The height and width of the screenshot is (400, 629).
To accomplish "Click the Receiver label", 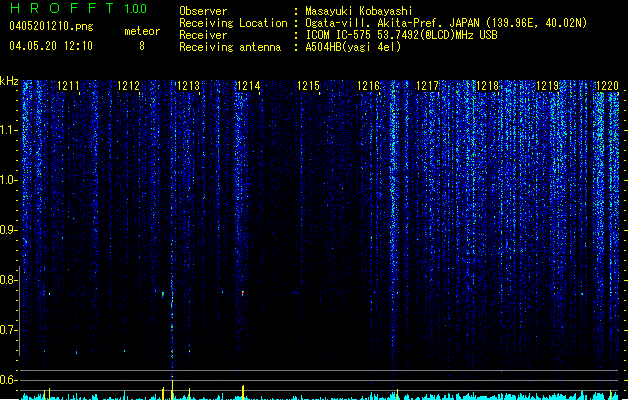I will 203,35.
